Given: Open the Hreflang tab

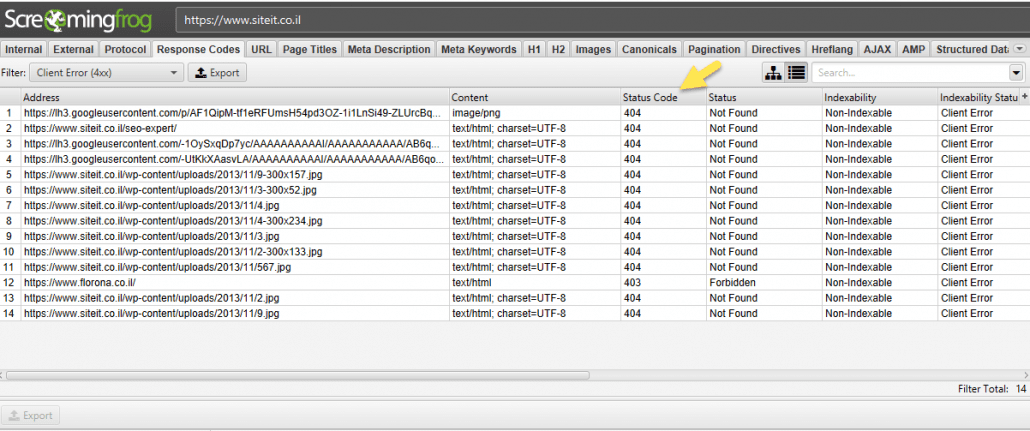Looking at the screenshot, I should click(832, 49).
